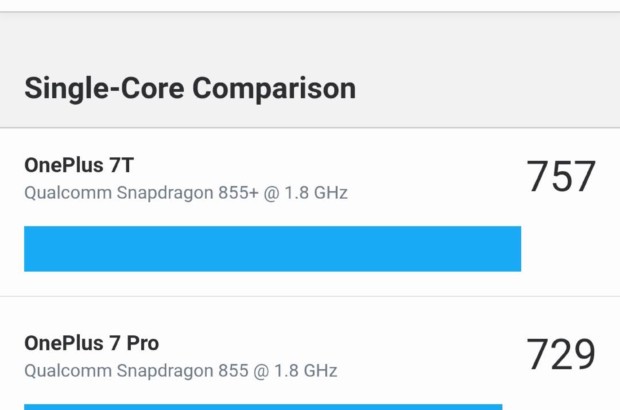Screen dimensions: 620x410
Task: Click the word Single-Core in the heading
Action: click(x=104, y=88)
